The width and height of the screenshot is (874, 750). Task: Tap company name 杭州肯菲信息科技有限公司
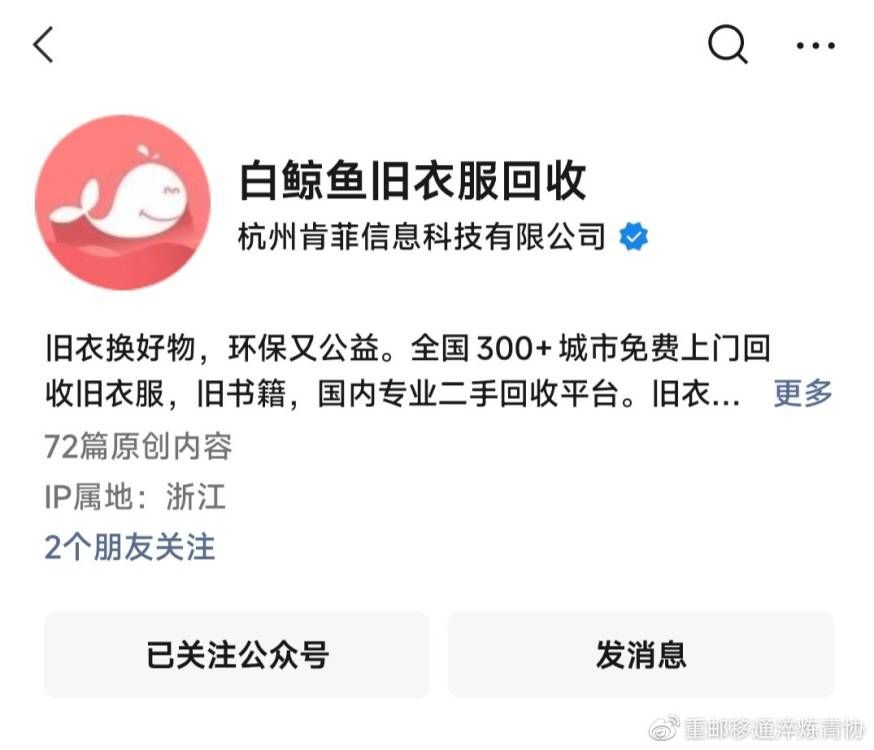(422, 236)
